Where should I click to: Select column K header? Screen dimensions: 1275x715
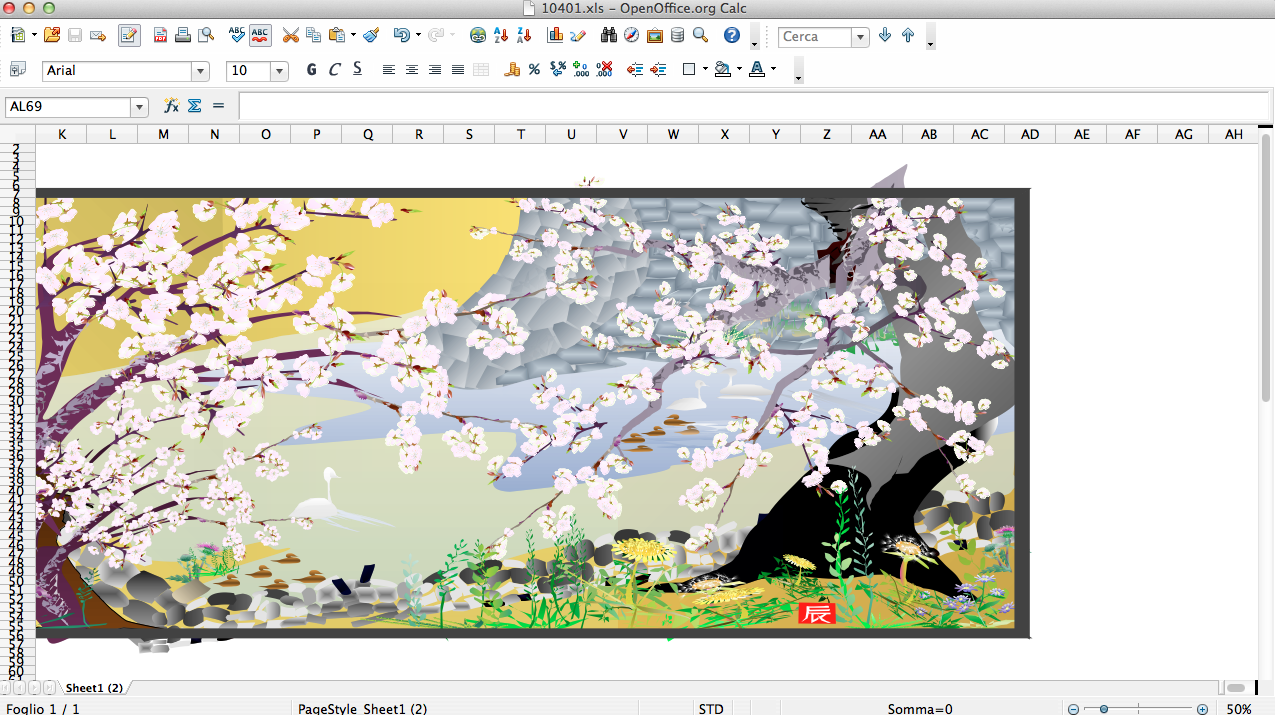pyautogui.click(x=62, y=134)
